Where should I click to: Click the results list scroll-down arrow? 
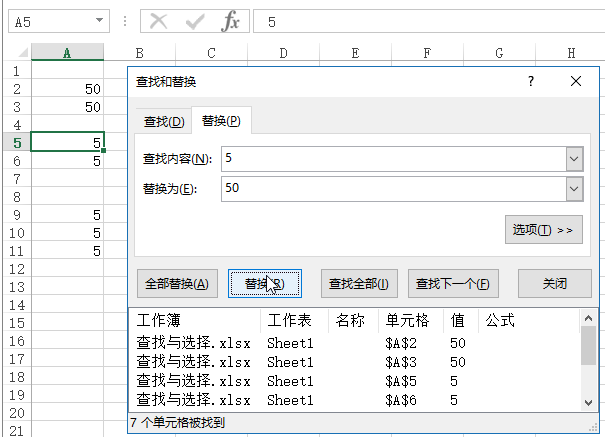click(x=587, y=401)
